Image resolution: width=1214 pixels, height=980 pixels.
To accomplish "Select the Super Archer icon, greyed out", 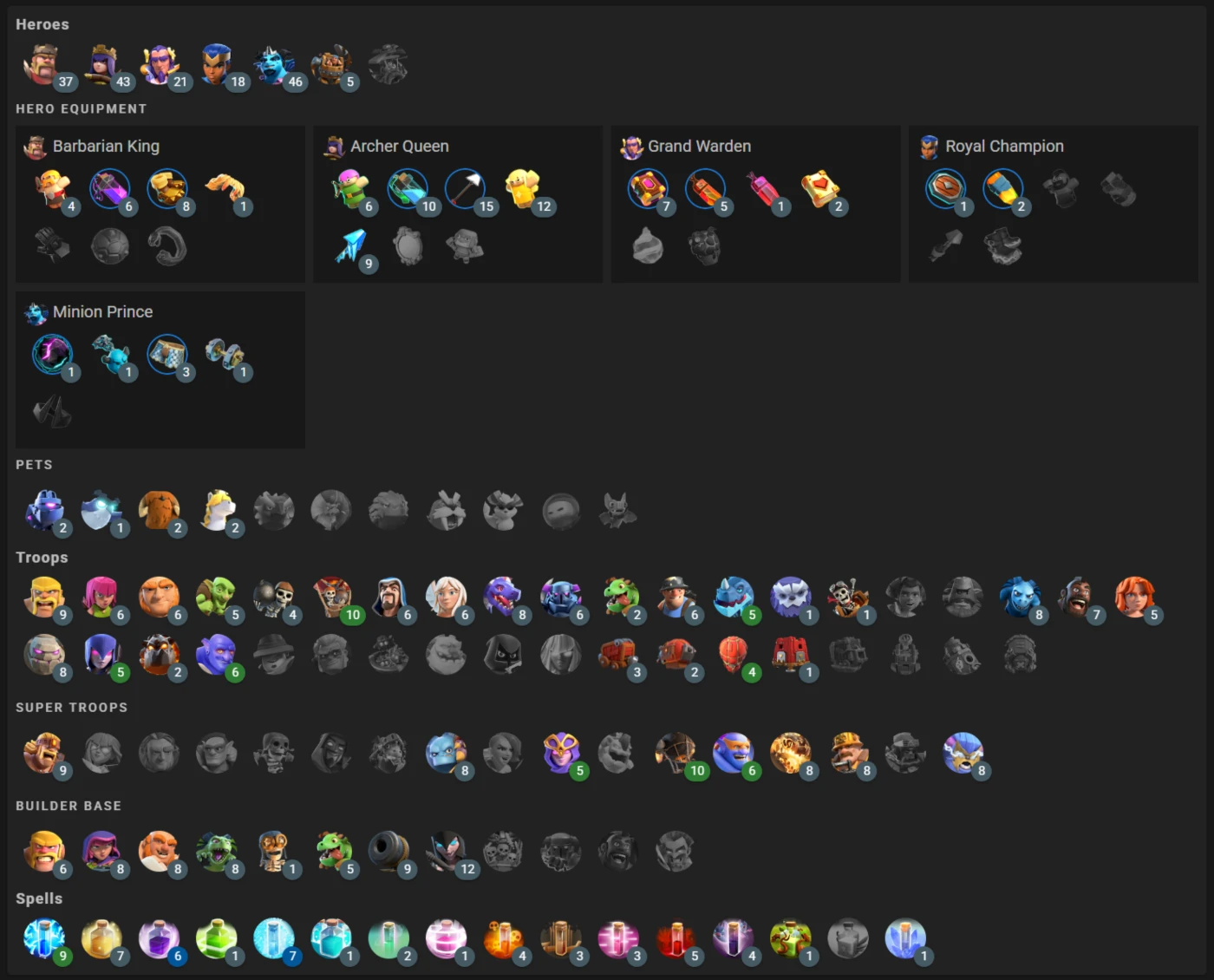I will (102, 753).
